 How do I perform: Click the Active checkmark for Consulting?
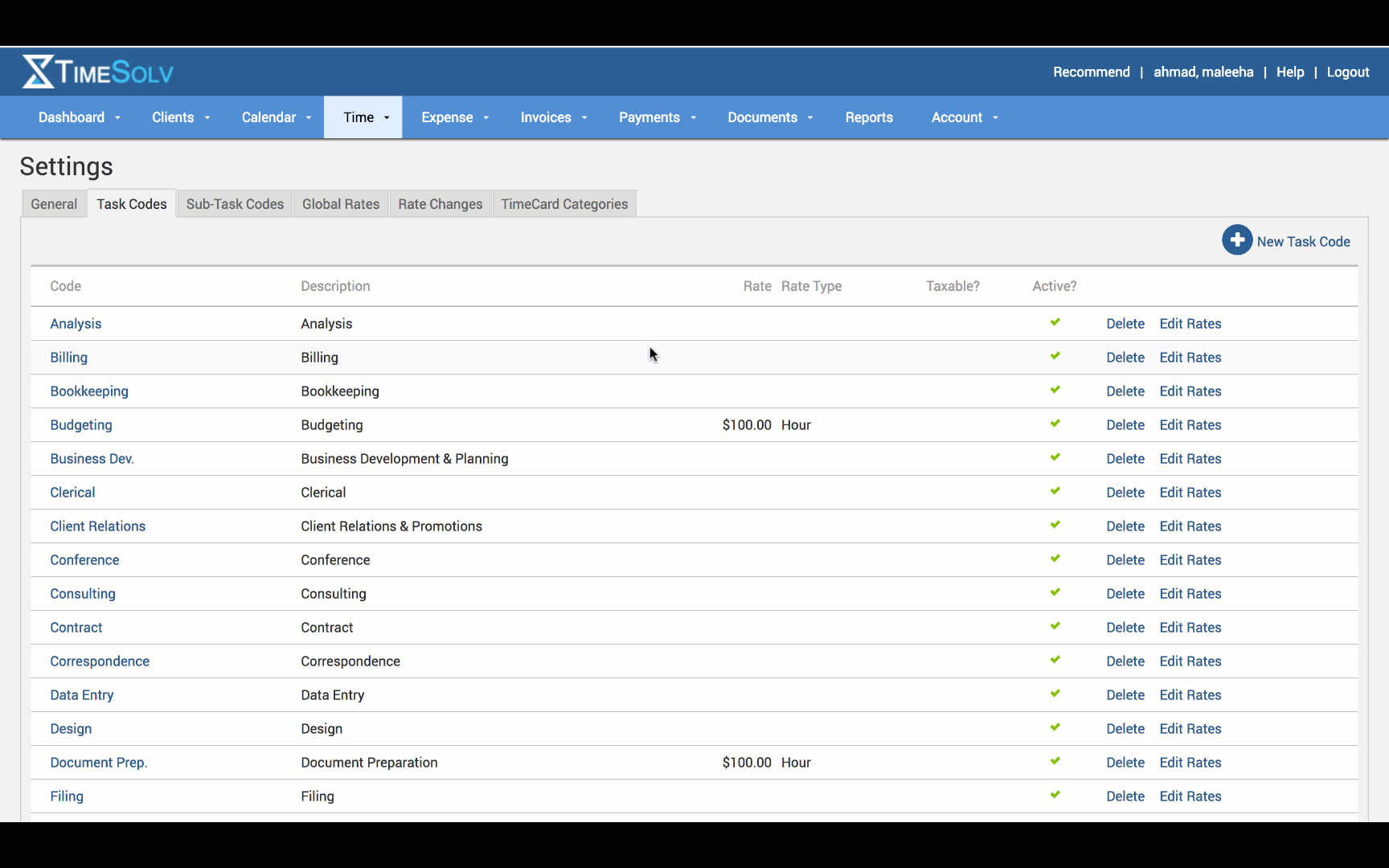click(x=1055, y=592)
